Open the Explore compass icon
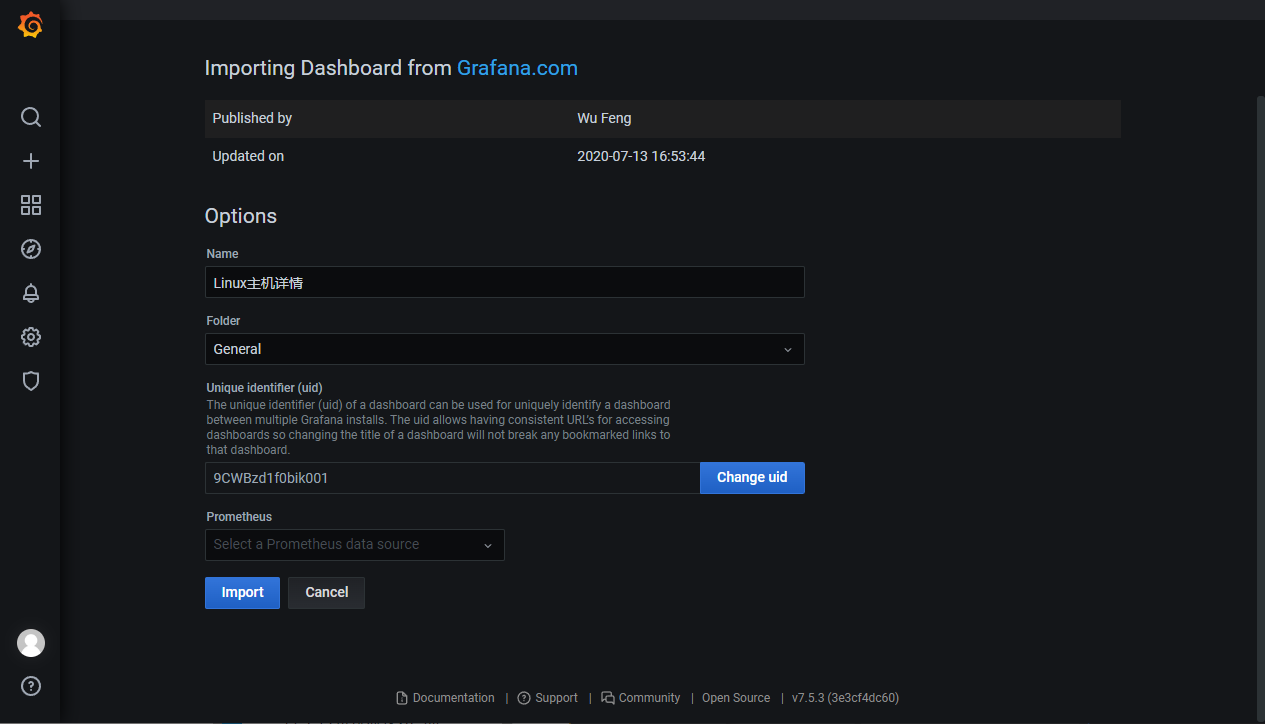Viewport: 1265px width, 724px height. coord(31,249)
